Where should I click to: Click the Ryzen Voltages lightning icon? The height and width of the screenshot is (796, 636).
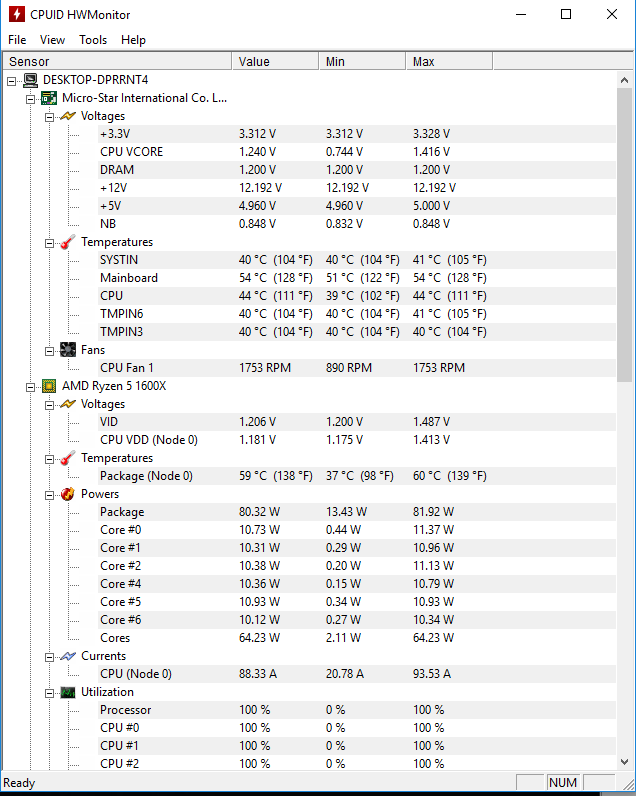(68, 404)
